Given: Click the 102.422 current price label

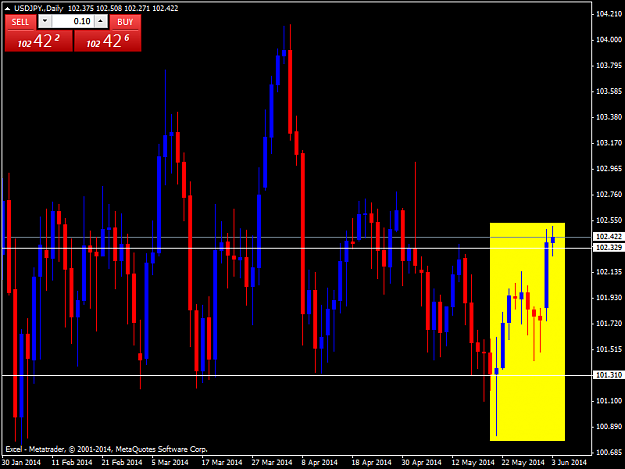Looking at the screenshot, I should click(608, 237).
